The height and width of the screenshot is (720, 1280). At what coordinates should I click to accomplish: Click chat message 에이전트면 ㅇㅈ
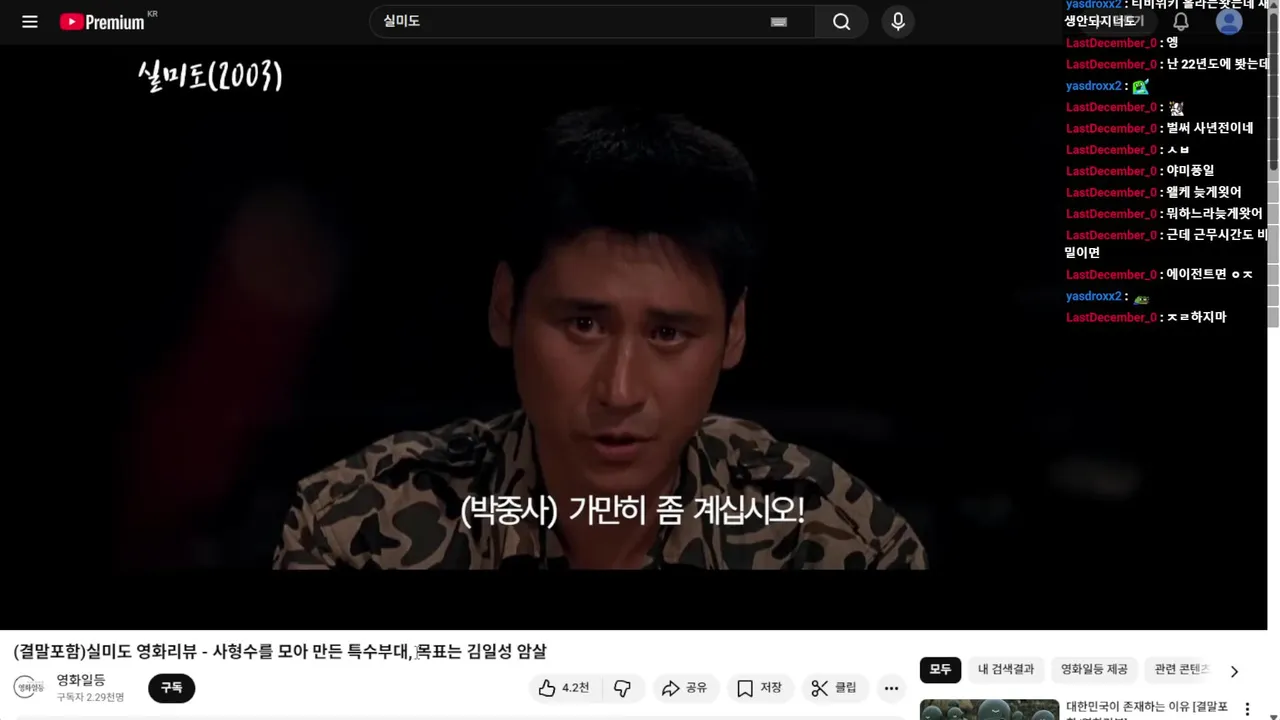1209,274
